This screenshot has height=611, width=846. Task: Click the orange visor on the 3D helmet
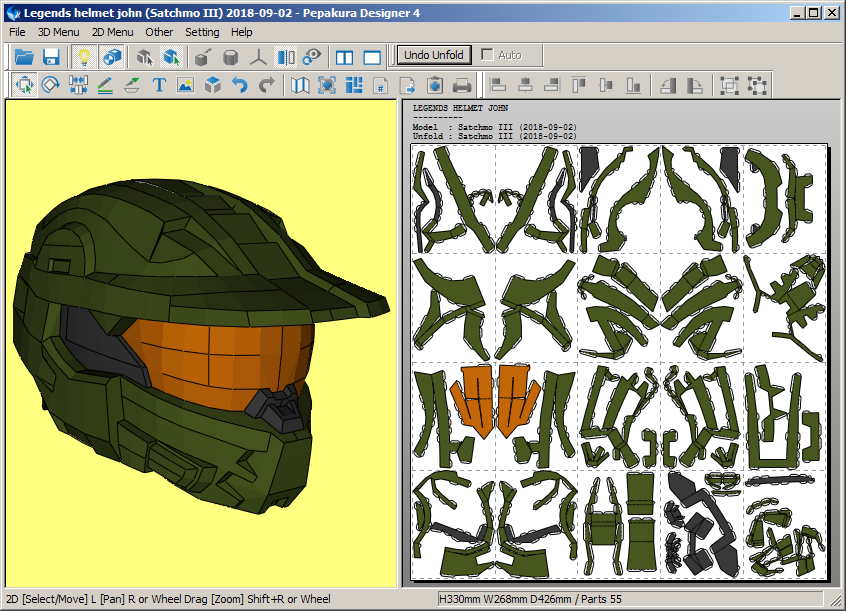pyautogui.click(x=221, y=362)
